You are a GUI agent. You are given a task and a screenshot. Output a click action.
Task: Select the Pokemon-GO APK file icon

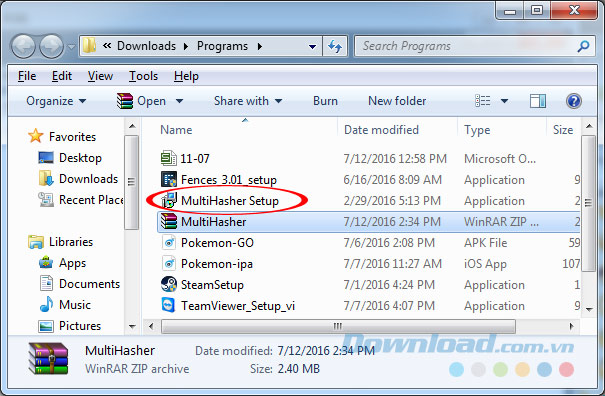tap(169, 243)
